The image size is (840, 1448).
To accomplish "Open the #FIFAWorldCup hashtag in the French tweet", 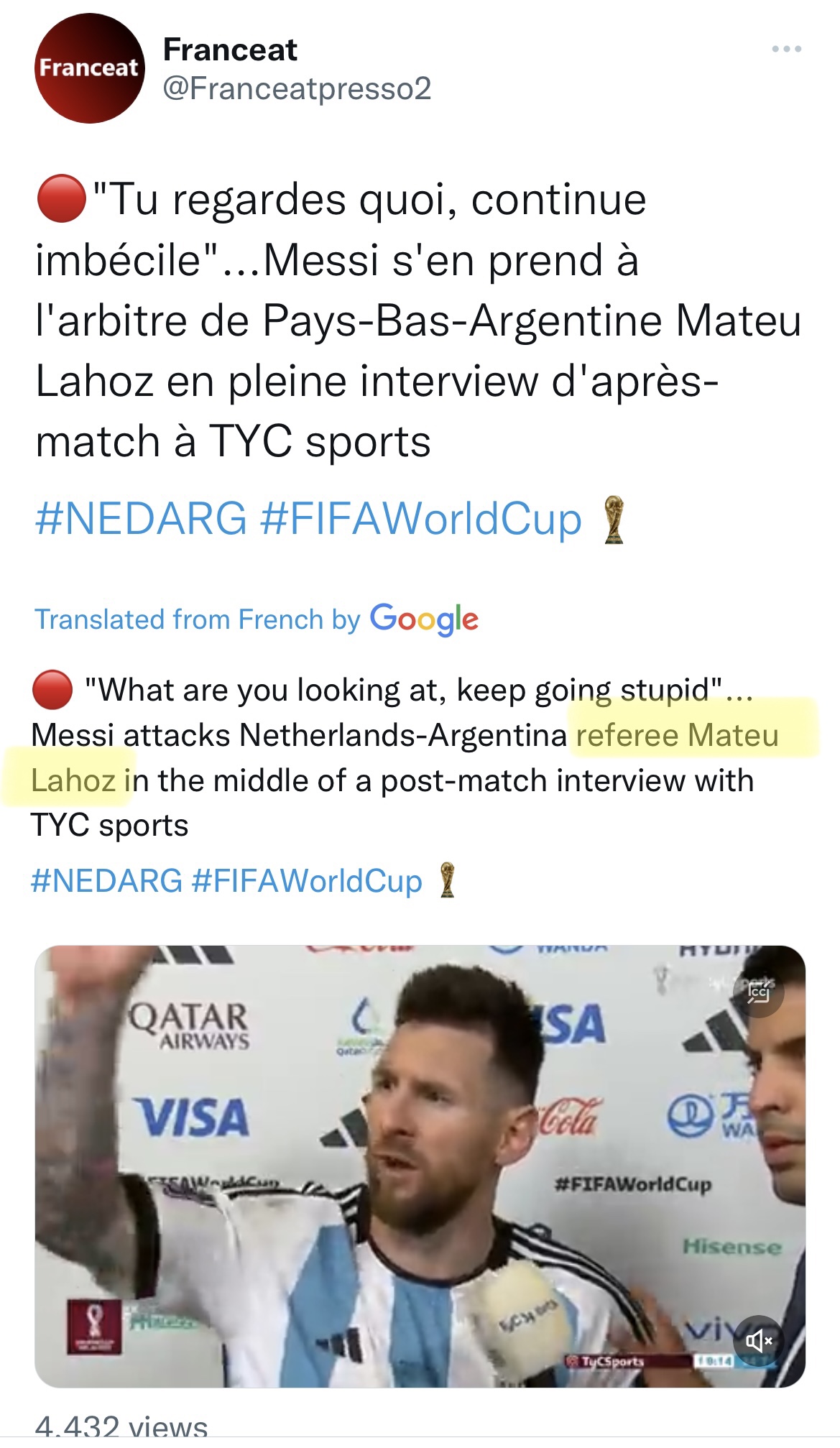I will [421, 519].
